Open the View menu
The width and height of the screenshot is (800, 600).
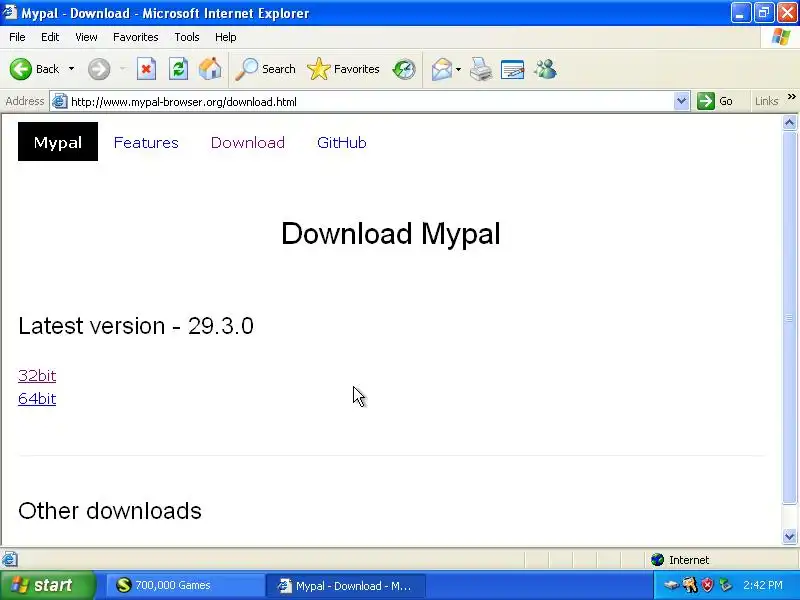[86, 37]
